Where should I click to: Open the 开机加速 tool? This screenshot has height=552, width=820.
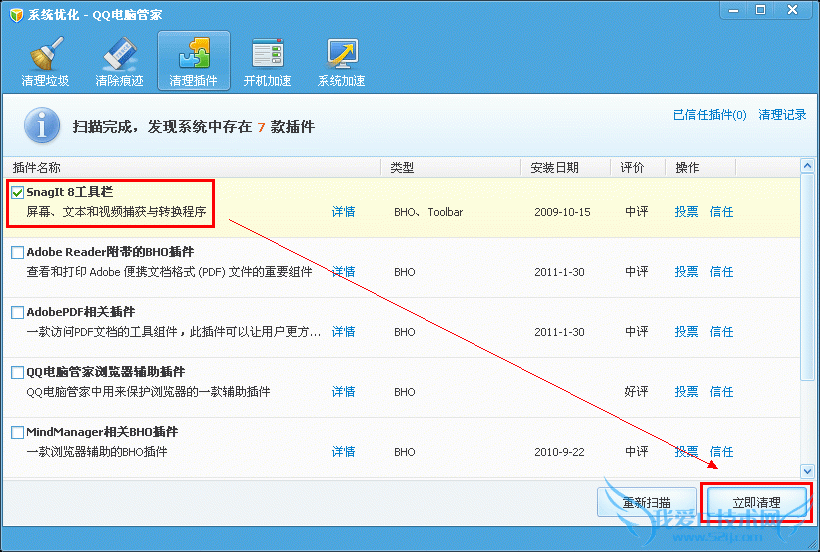pos(267,62)
